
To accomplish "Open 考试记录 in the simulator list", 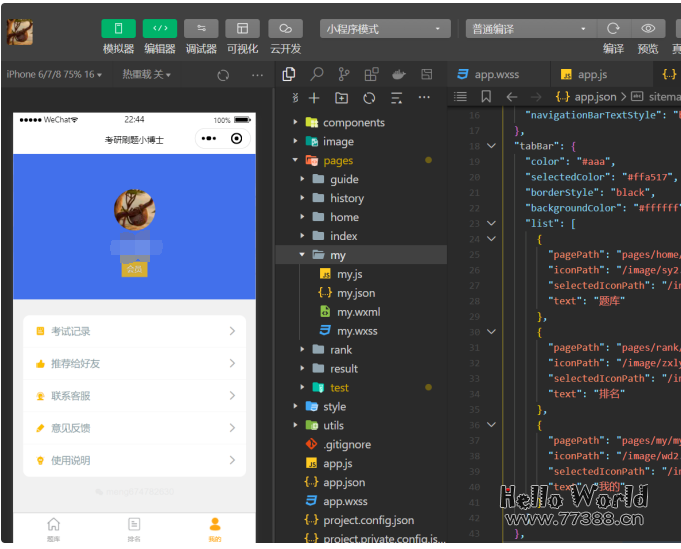I will click(134, 331).
